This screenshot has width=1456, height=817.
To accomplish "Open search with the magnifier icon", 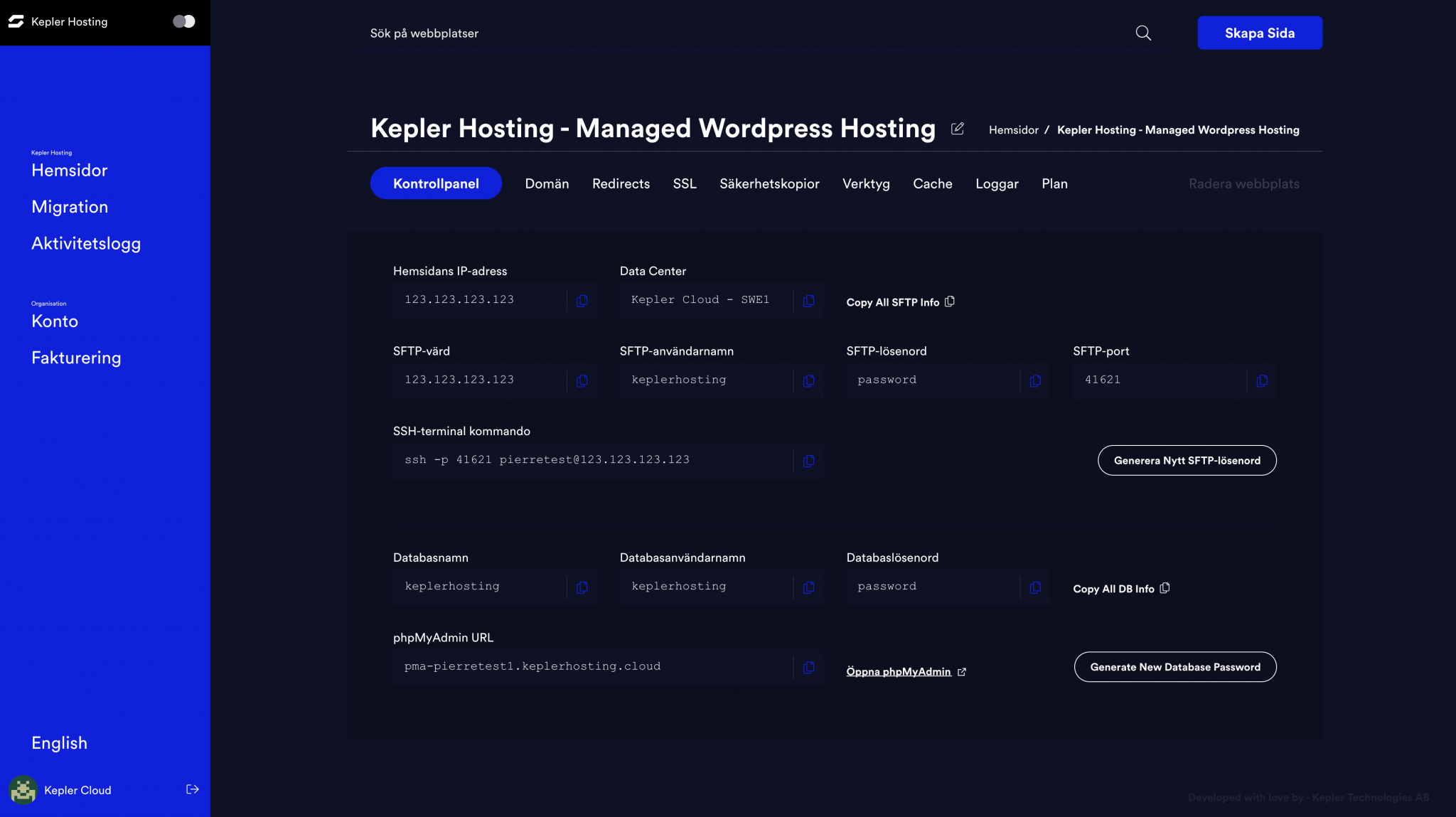I will point(1142,33).
